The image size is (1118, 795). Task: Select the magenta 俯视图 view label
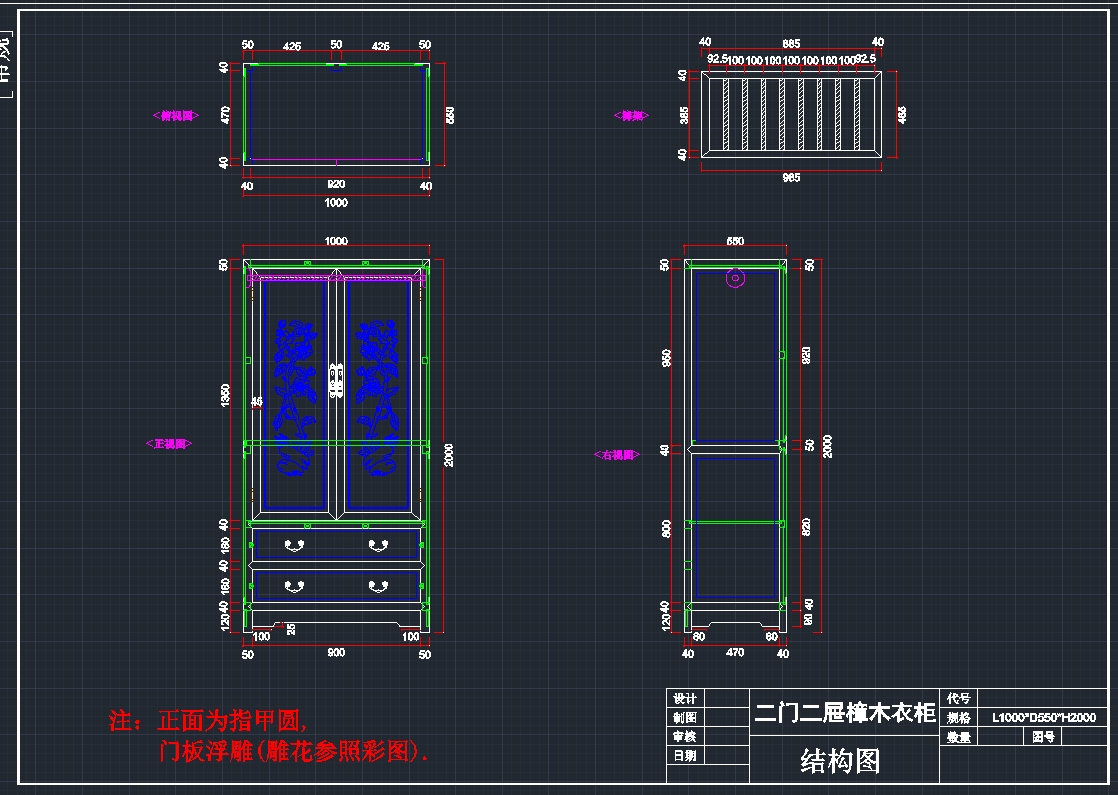pos(175,116)
